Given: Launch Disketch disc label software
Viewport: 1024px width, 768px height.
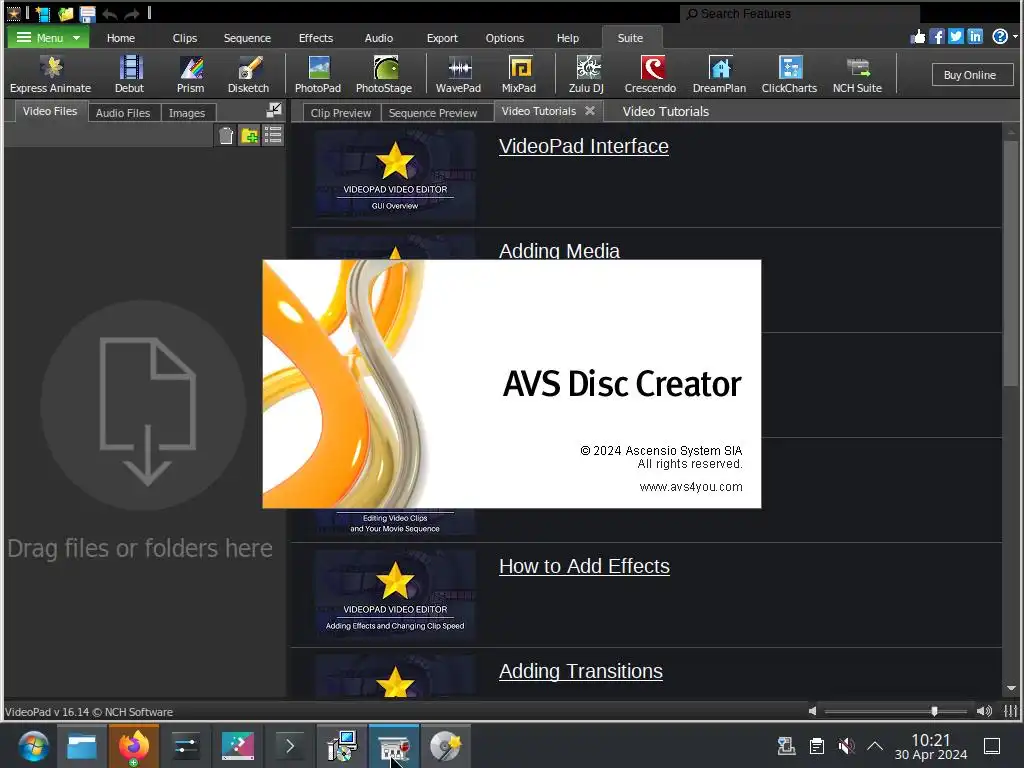Looking at the screenshot, I should 248,74.
